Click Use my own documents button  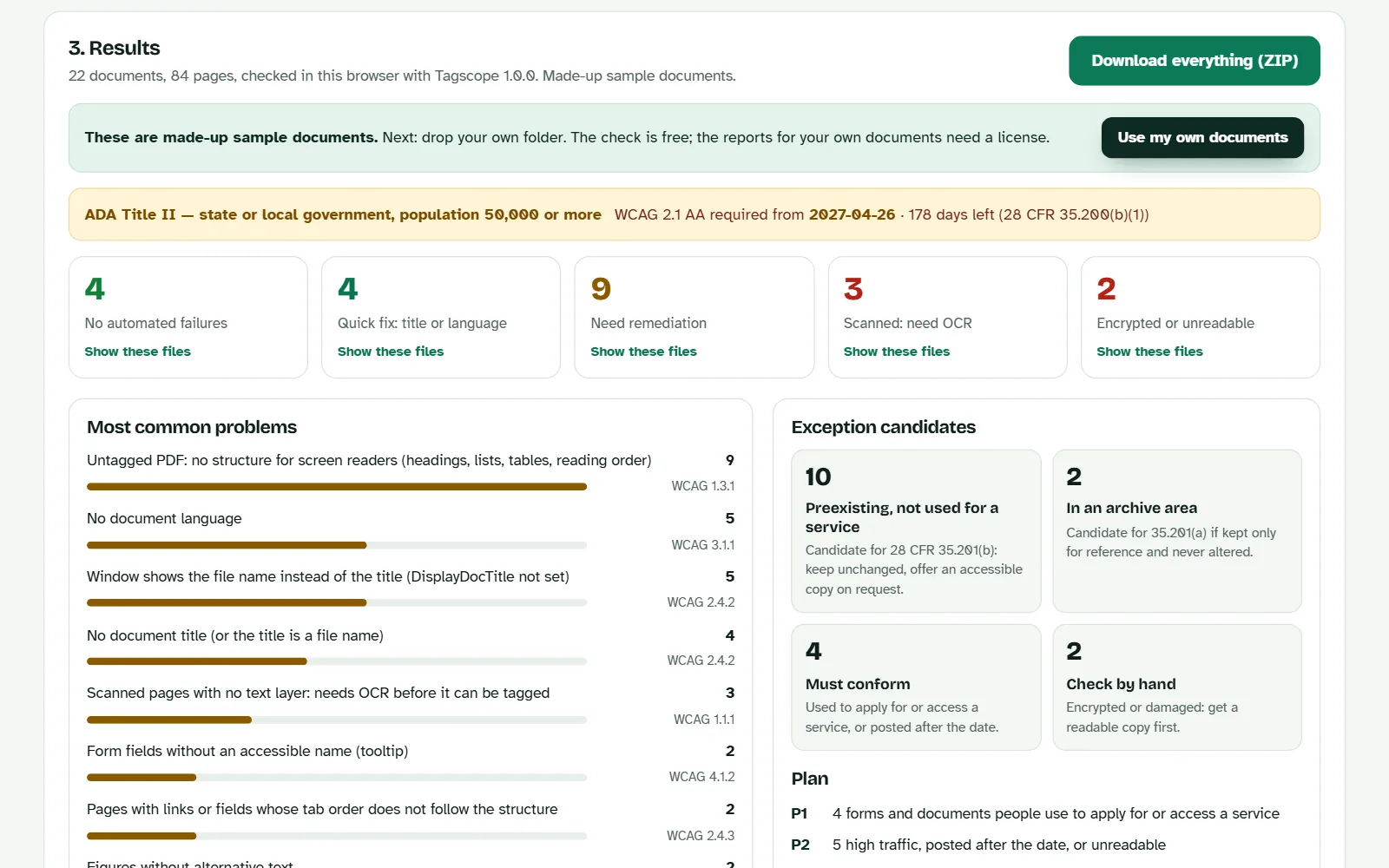point(1202,137)
